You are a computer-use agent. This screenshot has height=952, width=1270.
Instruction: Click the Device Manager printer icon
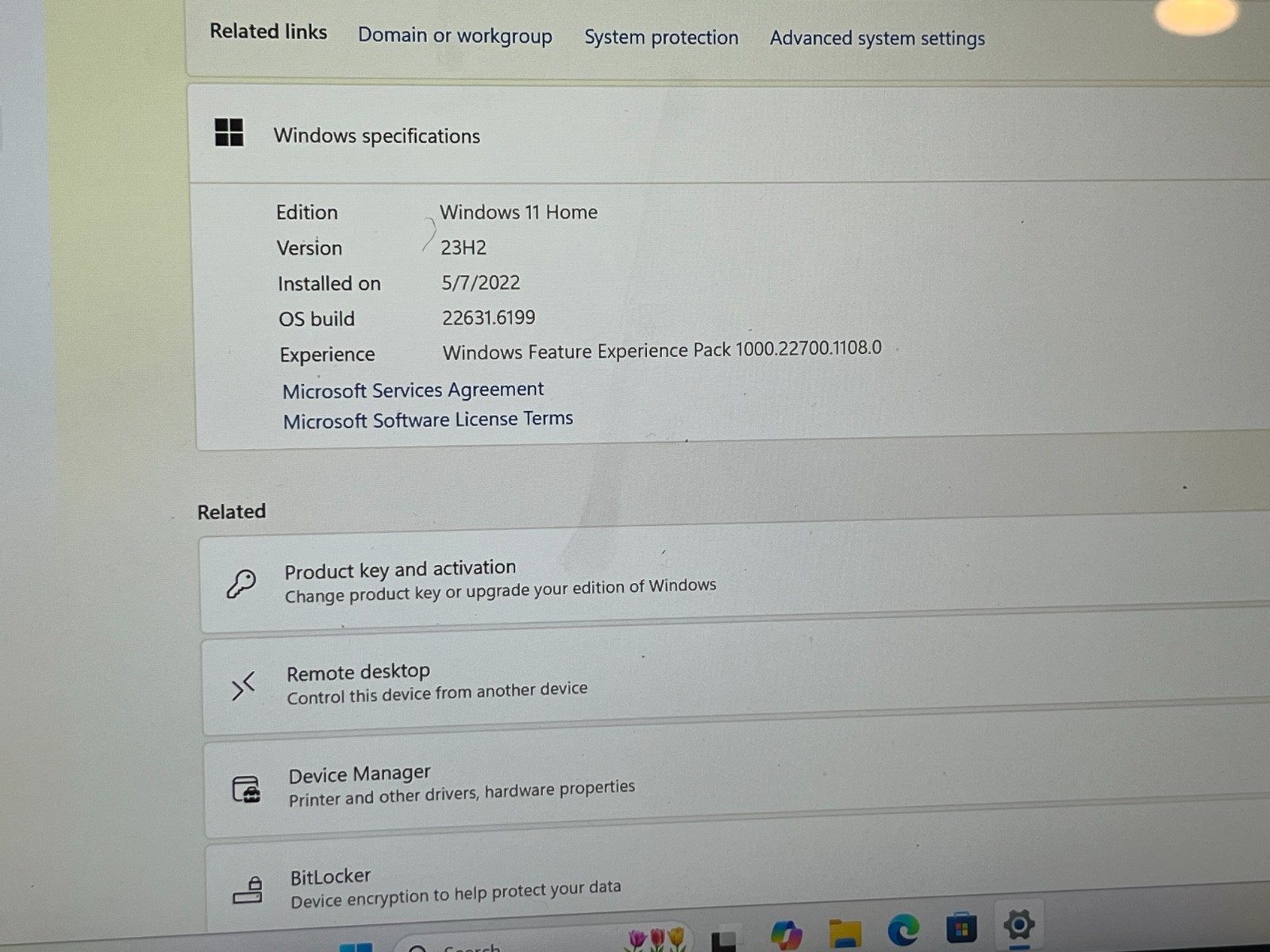(246, 789)
